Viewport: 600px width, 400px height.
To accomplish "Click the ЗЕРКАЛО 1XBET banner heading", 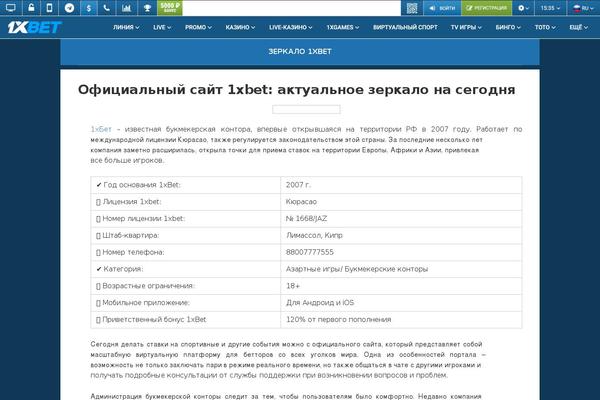I will [300, 51].
